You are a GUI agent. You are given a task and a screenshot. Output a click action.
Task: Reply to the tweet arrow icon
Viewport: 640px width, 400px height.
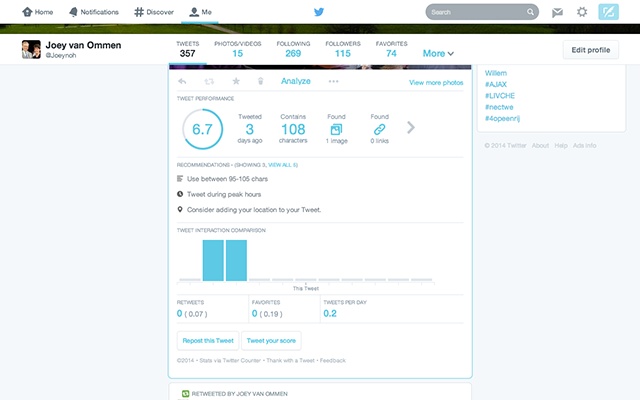click(182, 81)
